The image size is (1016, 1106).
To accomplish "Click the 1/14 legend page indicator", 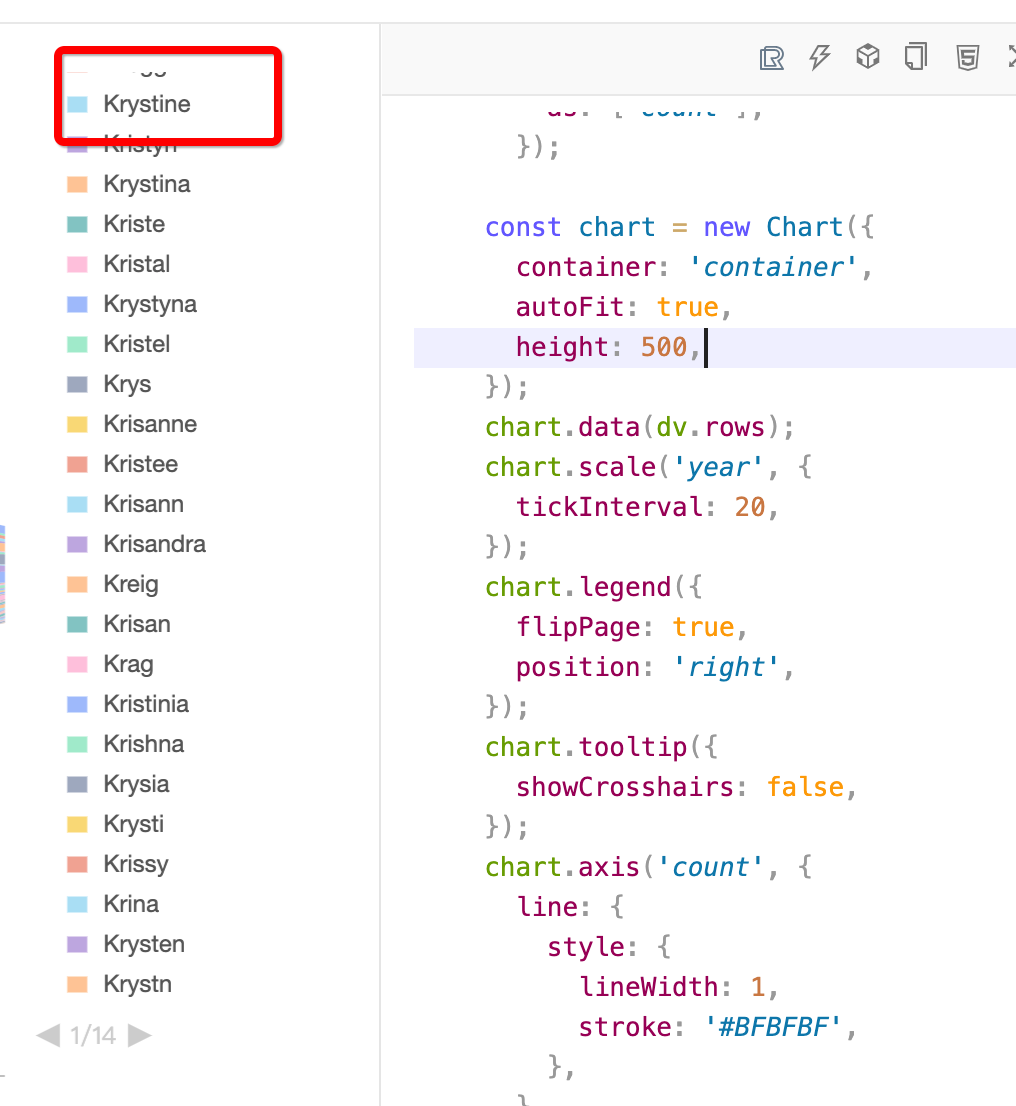I will (93, 1035).
